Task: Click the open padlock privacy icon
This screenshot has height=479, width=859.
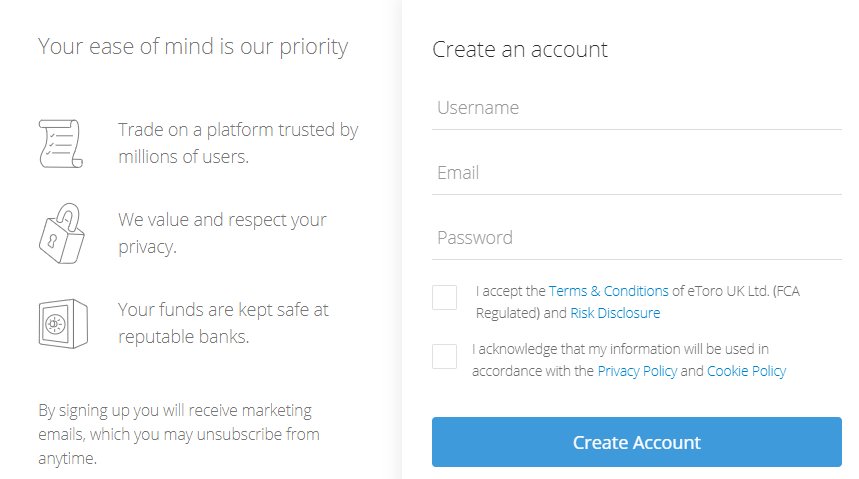Action: click(x=62, y=233)
